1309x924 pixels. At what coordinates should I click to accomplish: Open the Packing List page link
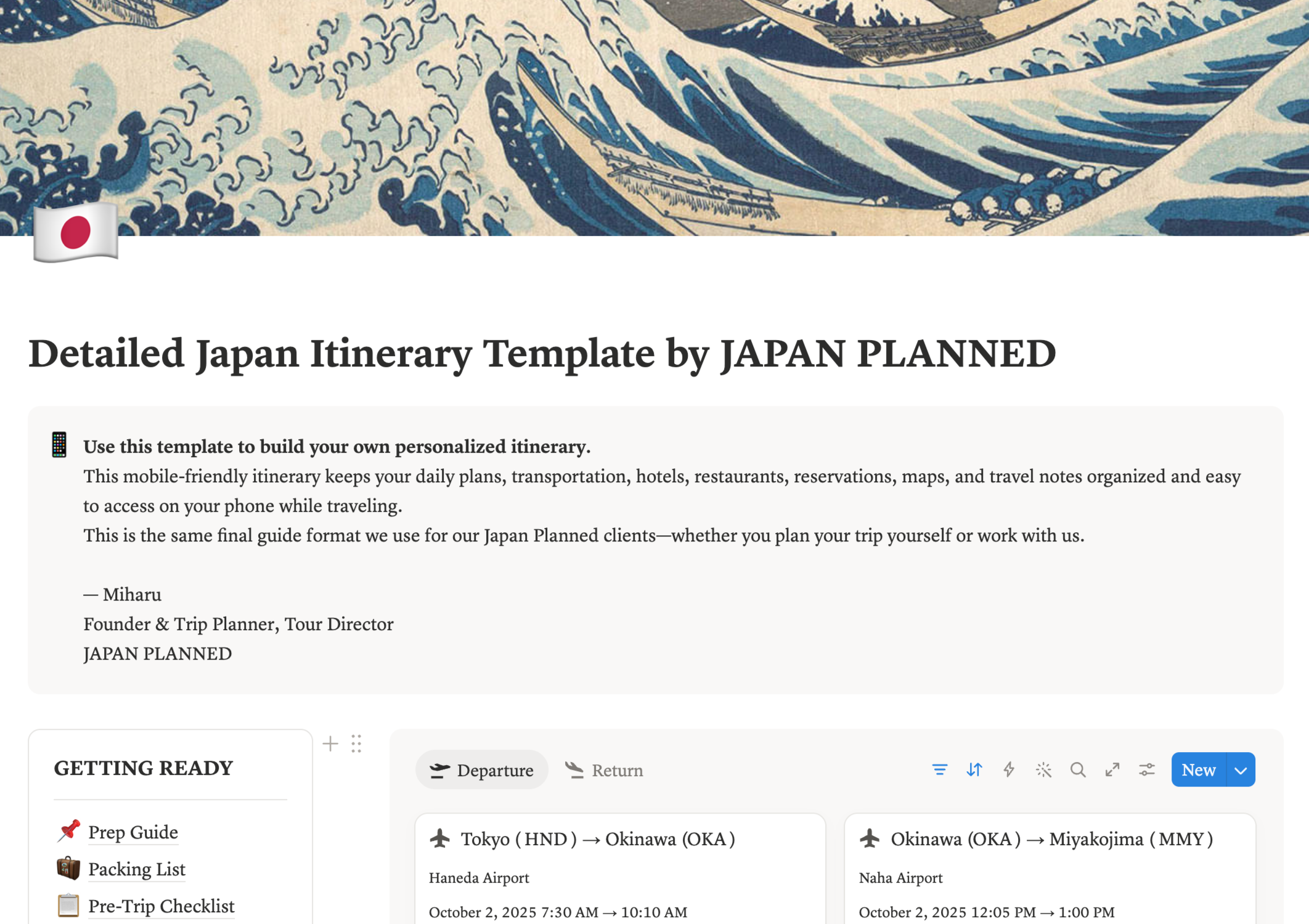[x=137, y=869]
